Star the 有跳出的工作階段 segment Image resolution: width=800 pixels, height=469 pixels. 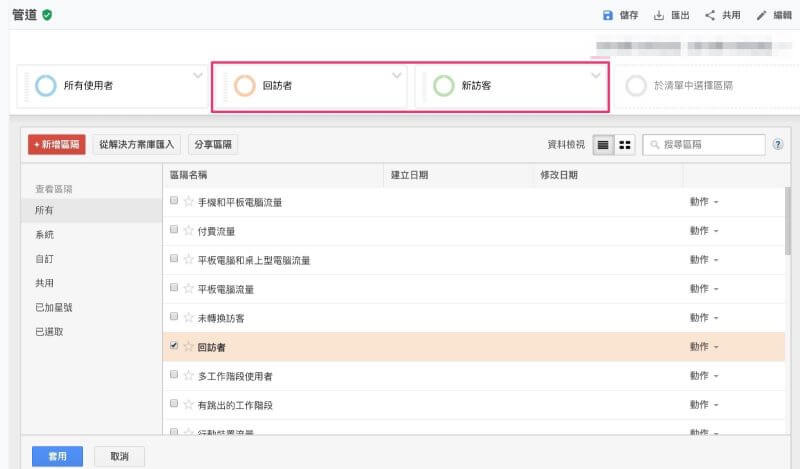(188, 405)
